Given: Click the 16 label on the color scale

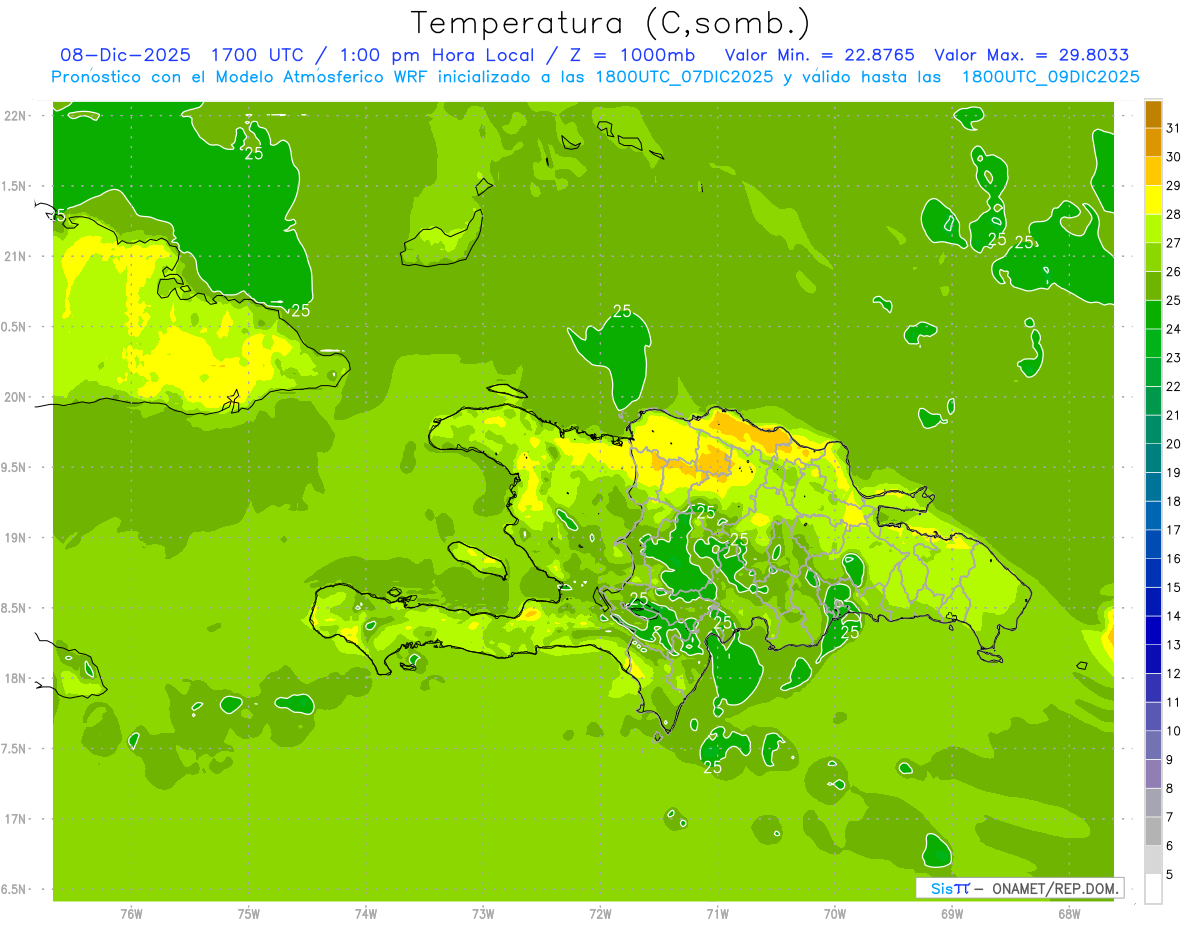Looking at the screenshot, I should [x=1173, y=558].
